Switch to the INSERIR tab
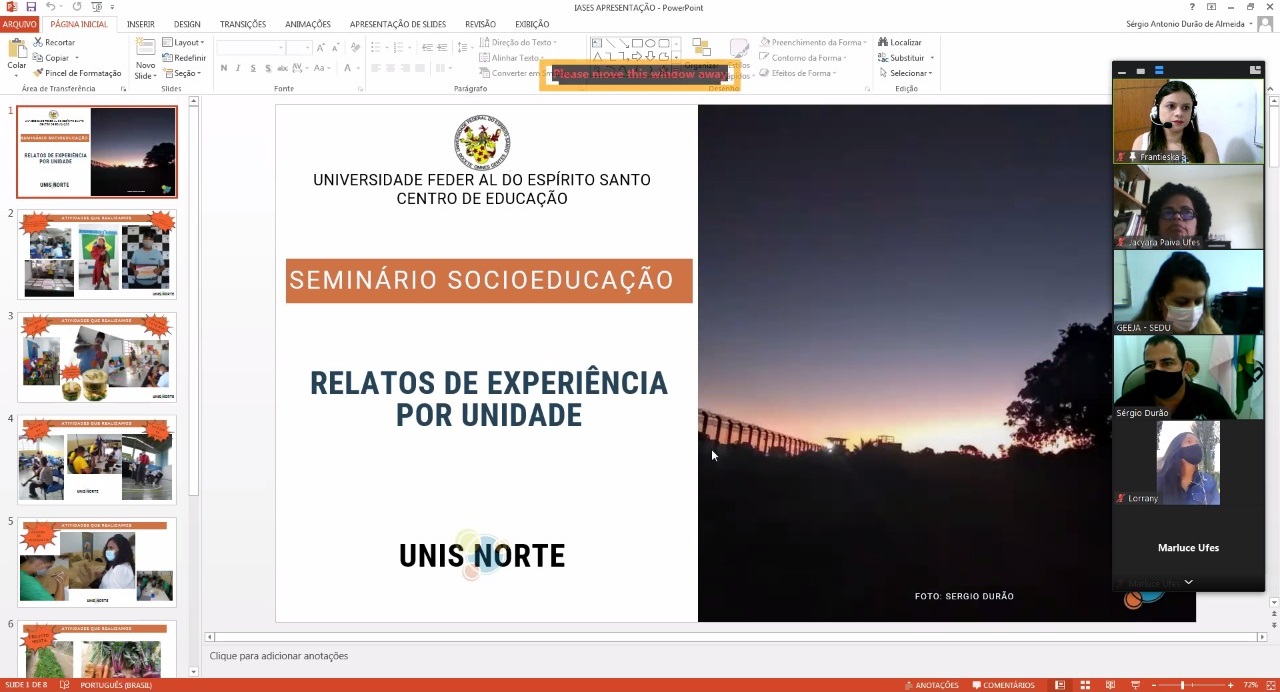 [x=141, y=24]
